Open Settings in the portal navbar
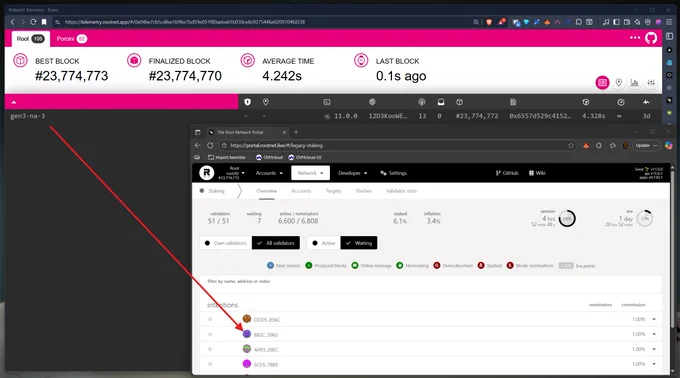This screenshot has height=378, width=680. pyautogui.click(x=393, y=173)
